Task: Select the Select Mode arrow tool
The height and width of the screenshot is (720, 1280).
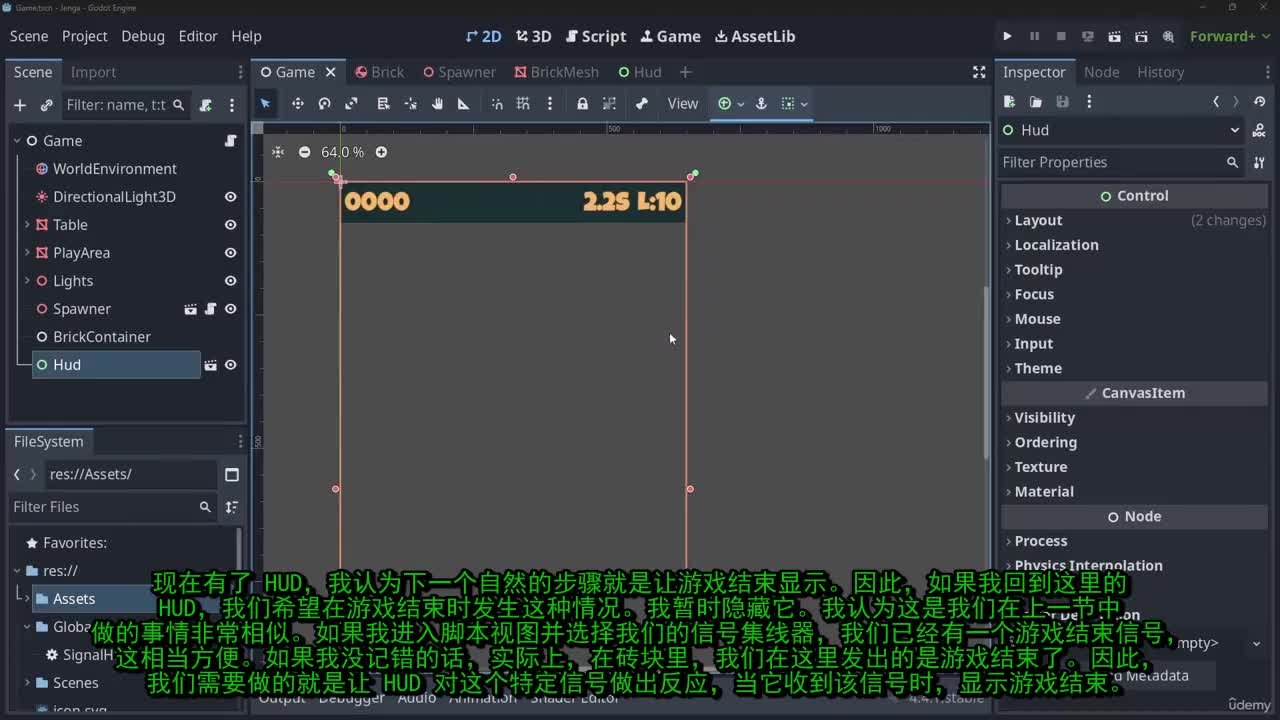Action: pyautogui.click(x=265, y=104)
